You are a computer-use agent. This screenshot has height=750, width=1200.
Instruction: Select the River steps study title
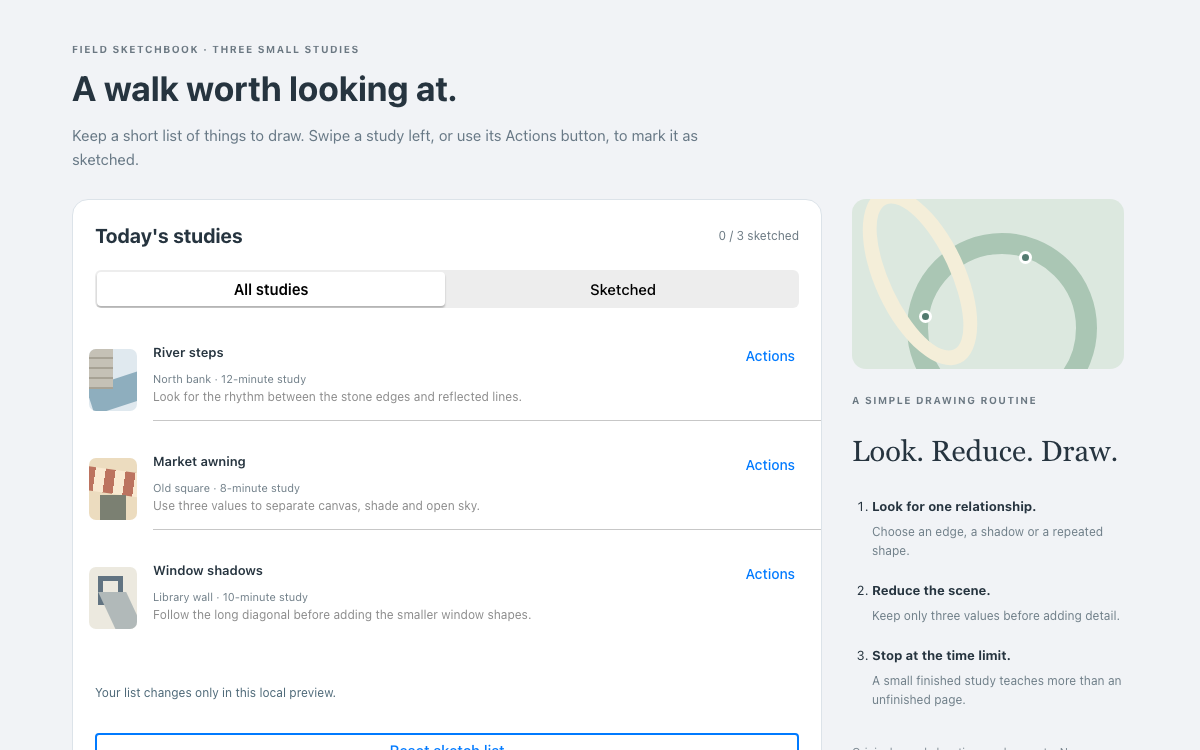coord(188,353)
